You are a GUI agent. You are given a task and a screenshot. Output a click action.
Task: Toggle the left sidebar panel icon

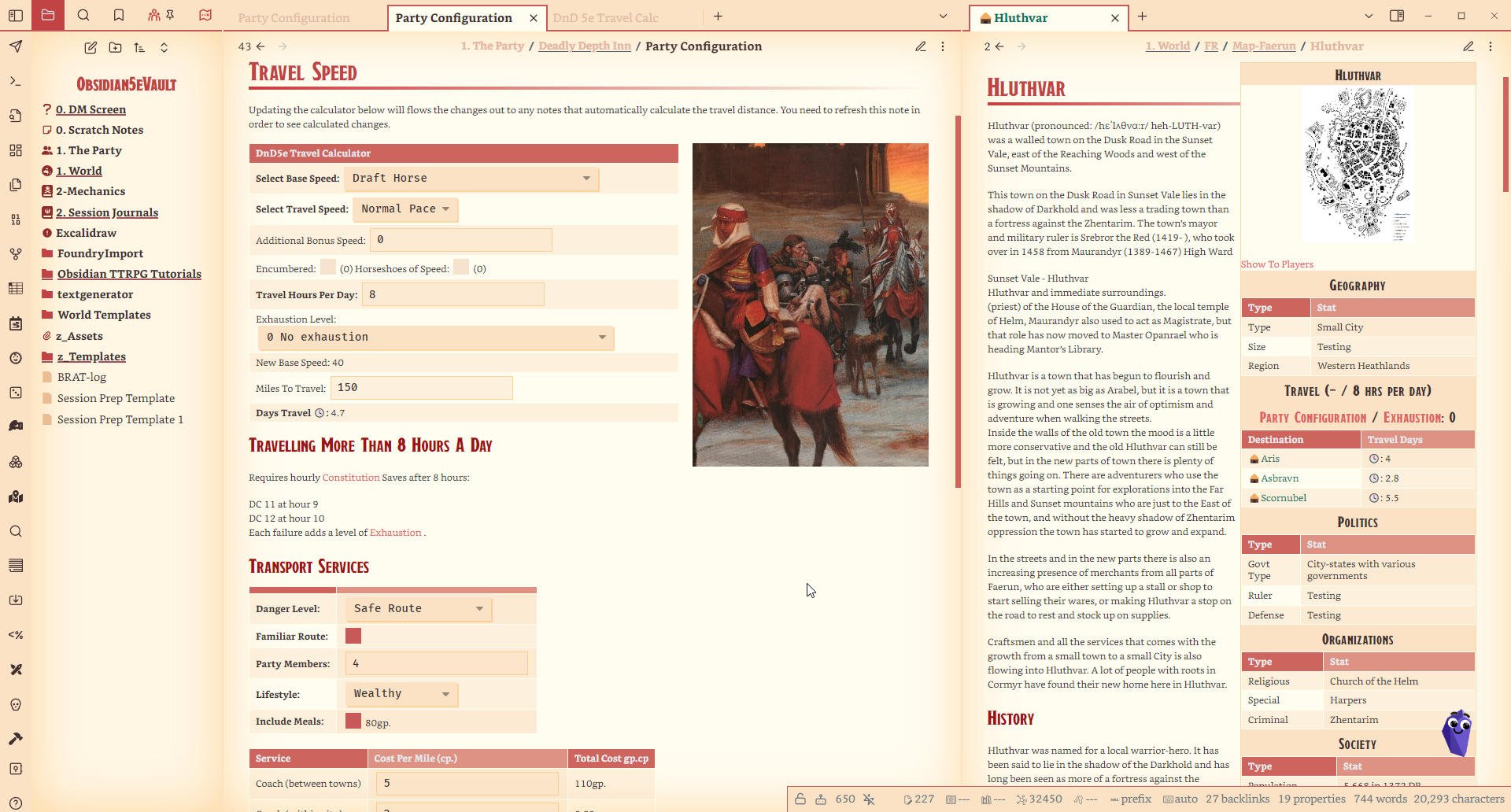pos(16,16)
